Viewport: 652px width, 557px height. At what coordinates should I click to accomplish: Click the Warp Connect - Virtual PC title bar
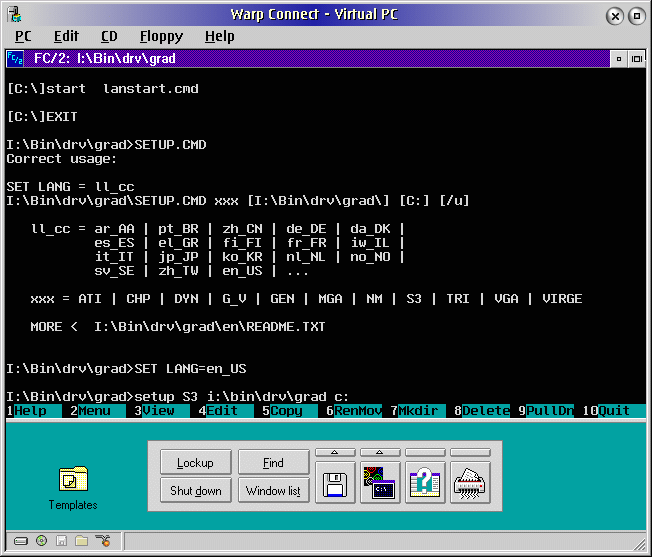point(314,15)
